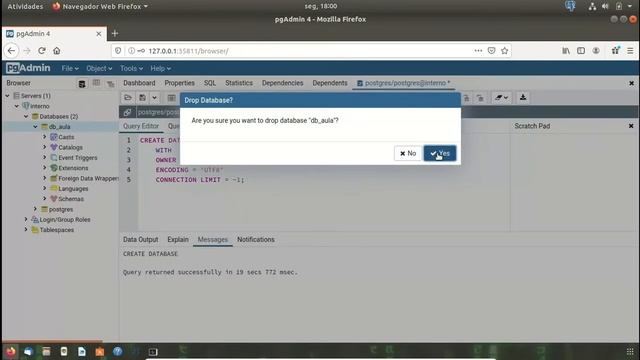Open Firefox hamburger menu
This screenshot has width=640, height=360.
click(630, 51)
